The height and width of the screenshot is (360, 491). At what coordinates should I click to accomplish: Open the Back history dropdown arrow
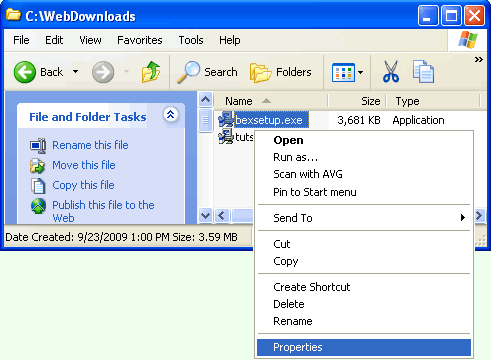tap(76, 72)
